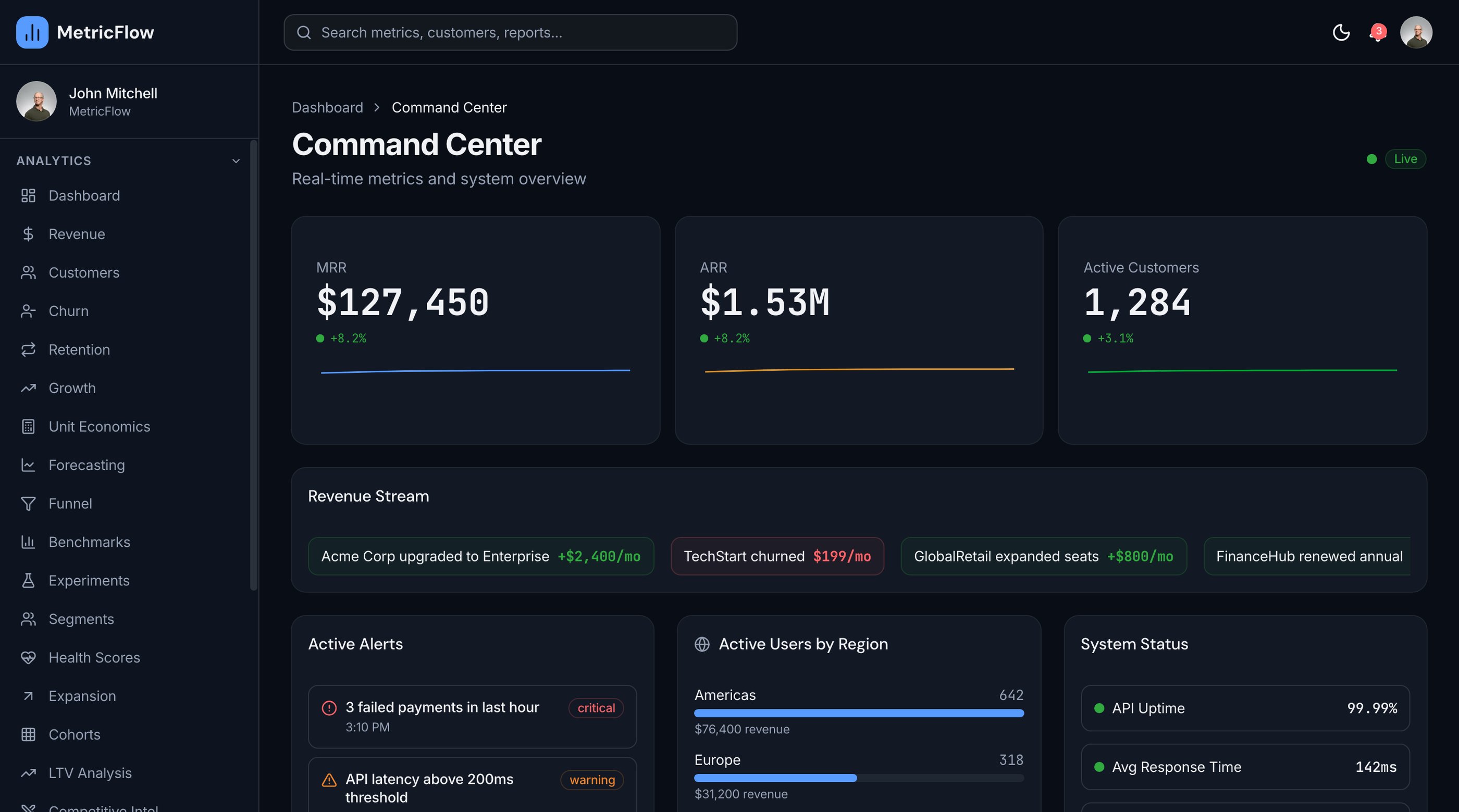Click the Customers people icon
The height and width of the screenshot is (812, 1459).
coord(28,273)
